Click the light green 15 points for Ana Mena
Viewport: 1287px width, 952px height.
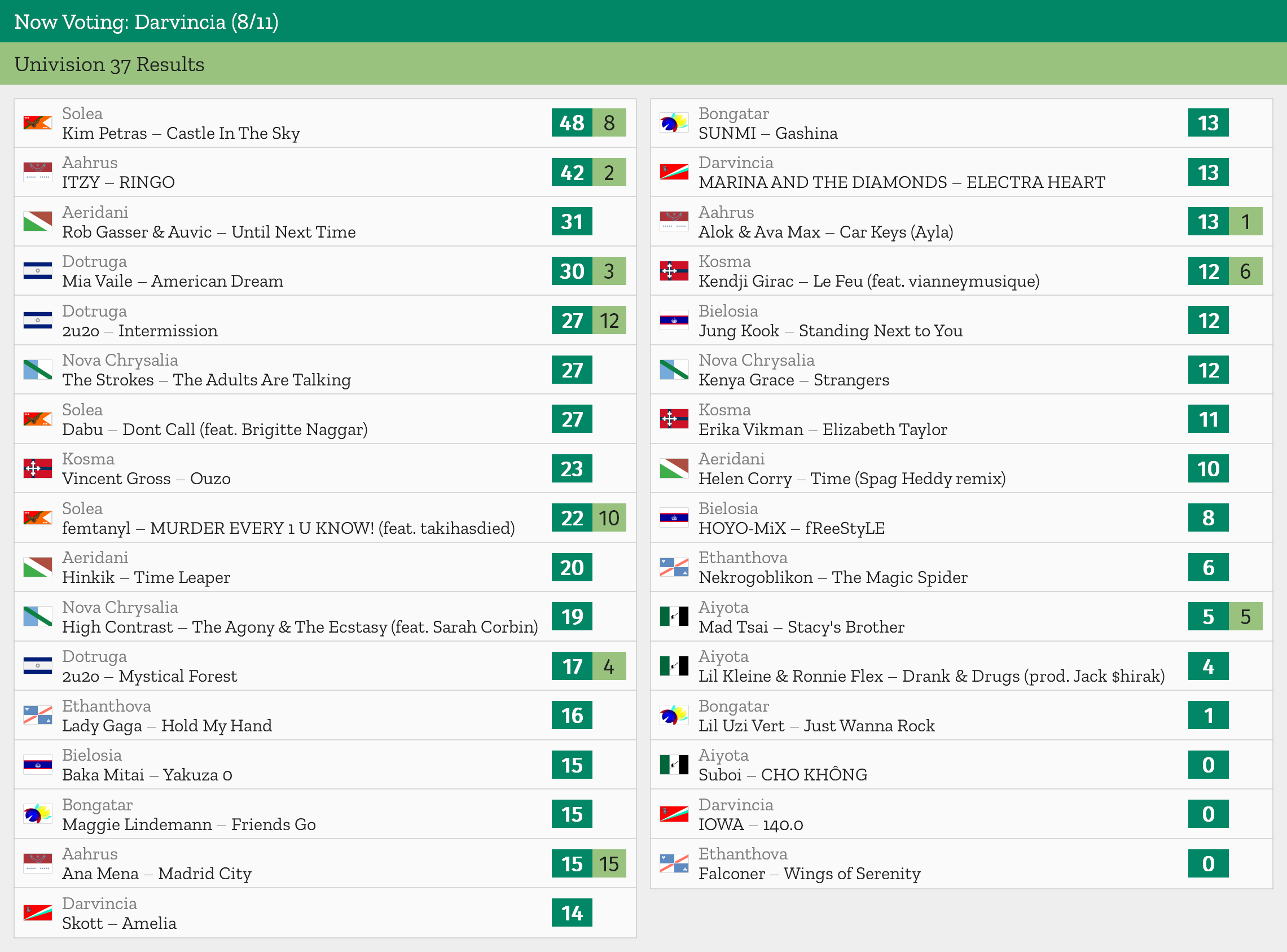(x=609, y=863)
